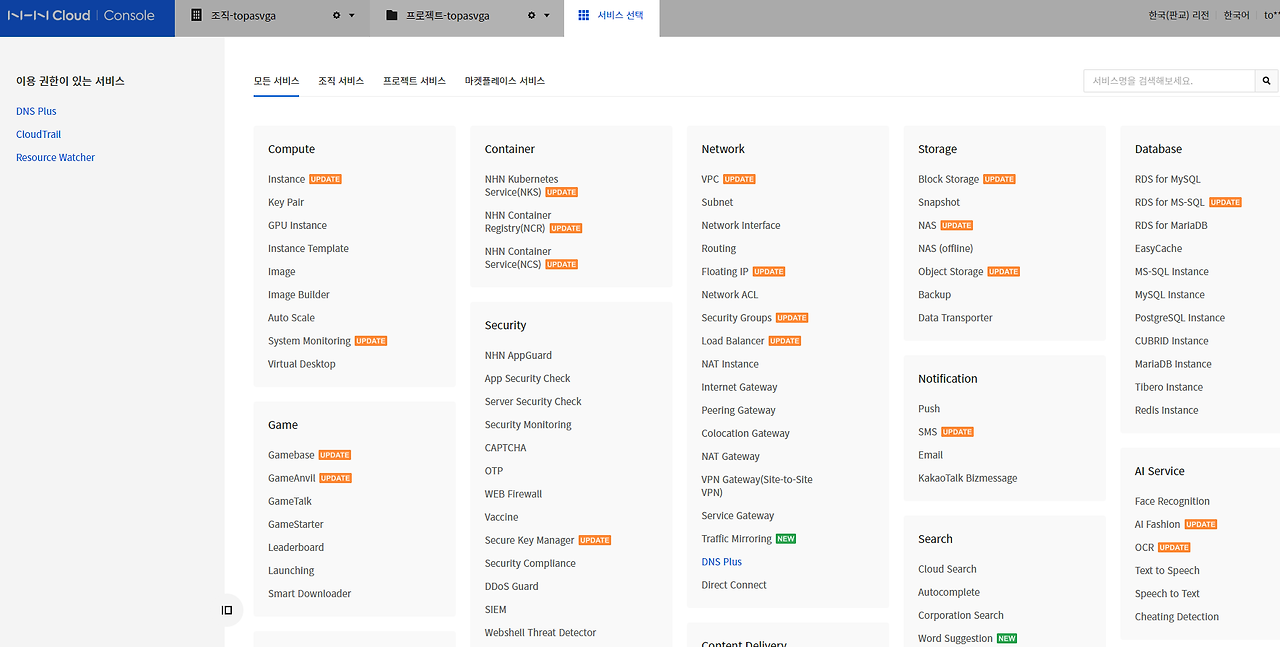
Task: Click the NHN Cloud Console logo
Action: tap(81, 16)
